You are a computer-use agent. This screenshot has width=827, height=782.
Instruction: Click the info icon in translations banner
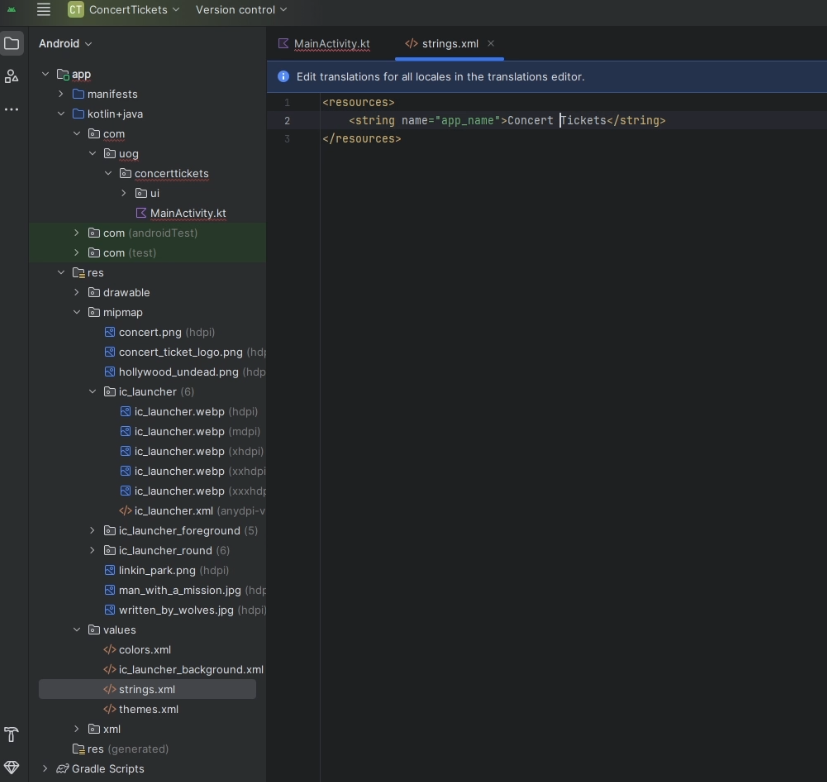(283, 76)
